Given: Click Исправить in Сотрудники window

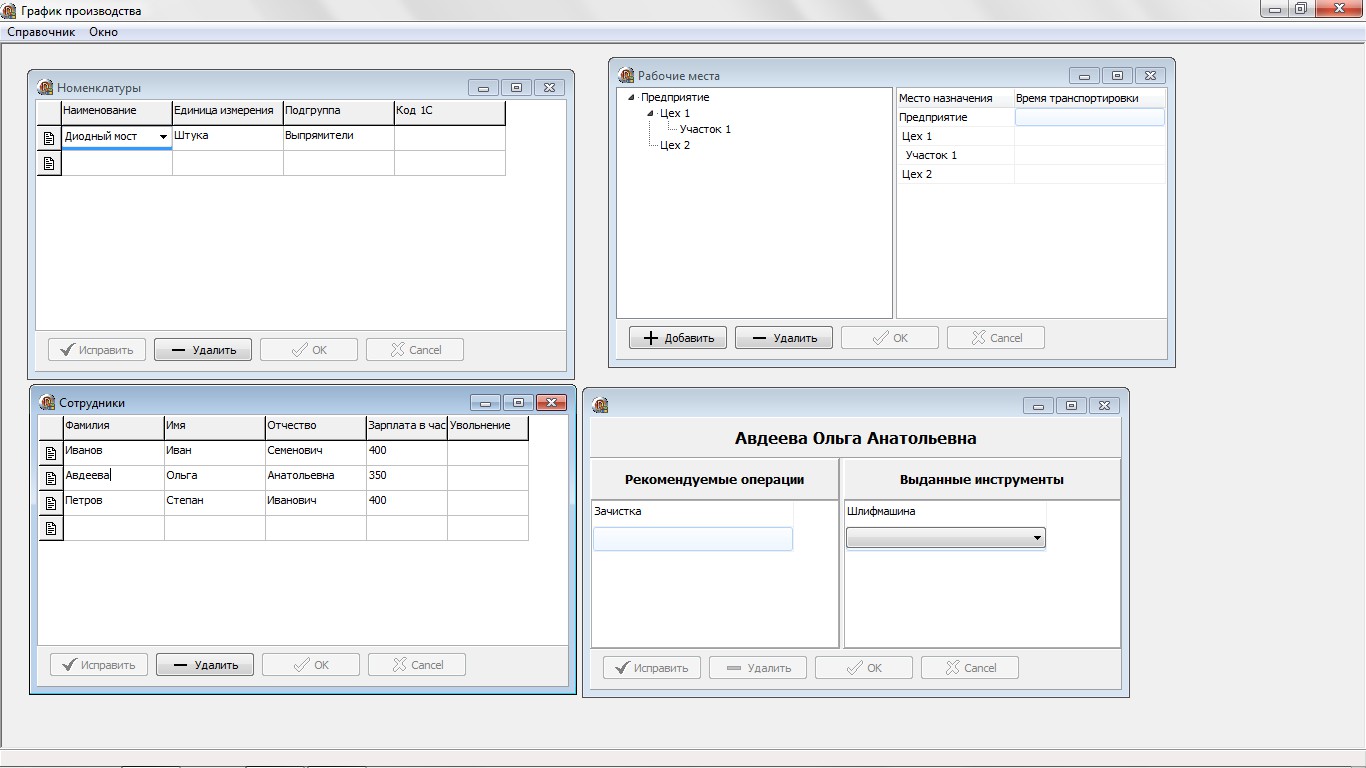Looking at the screenshot, I should [x=99, y=665].
